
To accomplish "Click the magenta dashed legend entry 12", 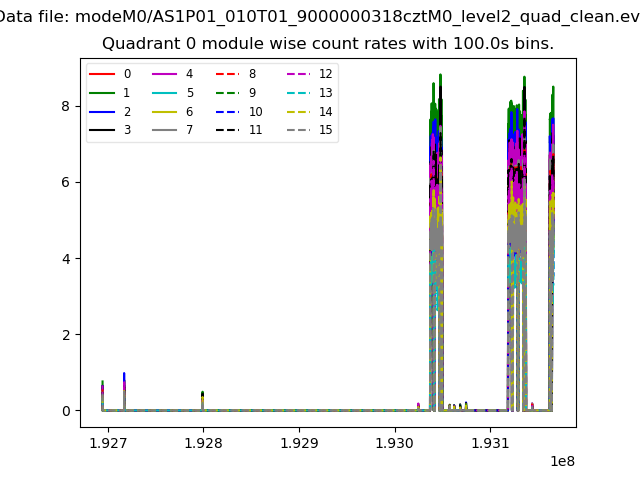I will tap(310, 74).
